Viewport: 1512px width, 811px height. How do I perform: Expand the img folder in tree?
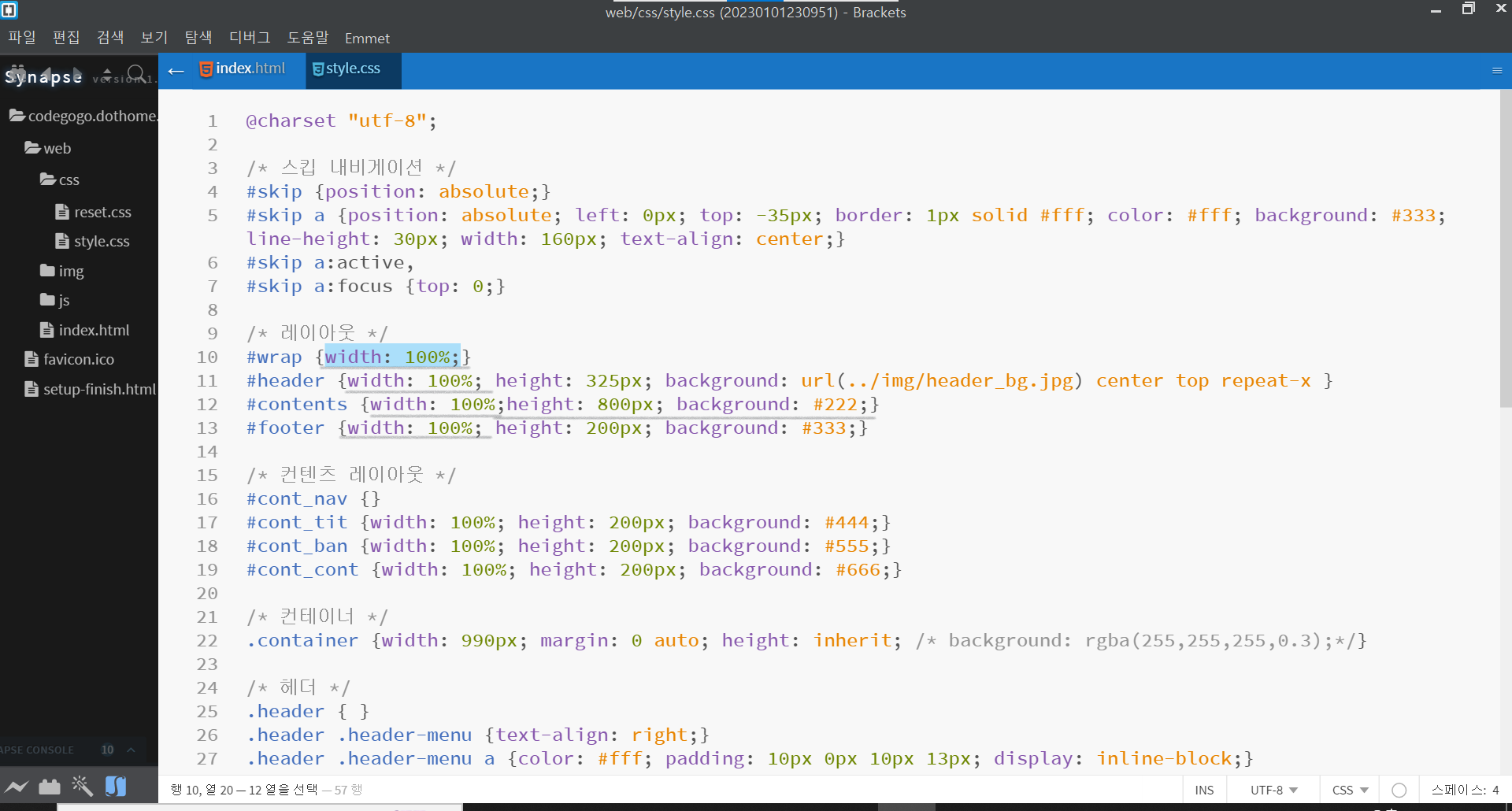[61, 271]
